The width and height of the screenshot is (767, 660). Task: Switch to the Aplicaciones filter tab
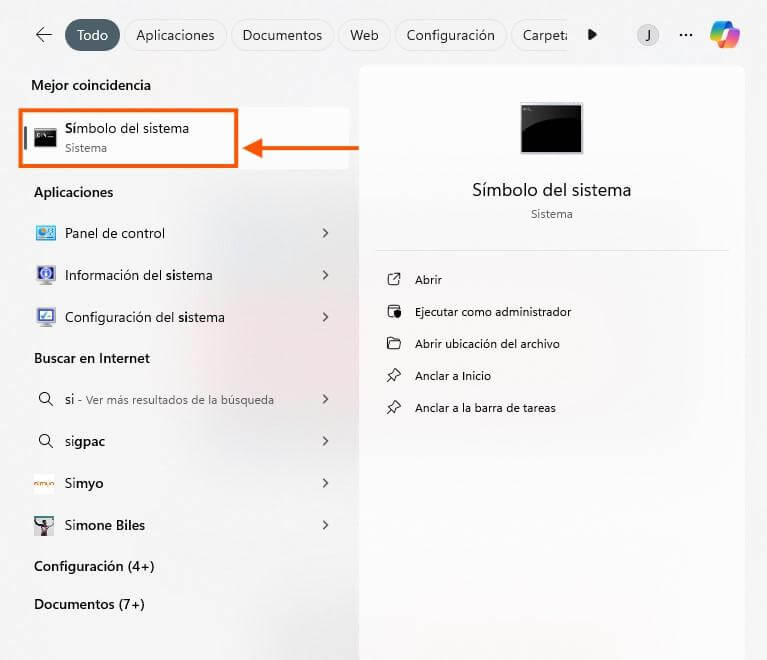coord(175,35)
